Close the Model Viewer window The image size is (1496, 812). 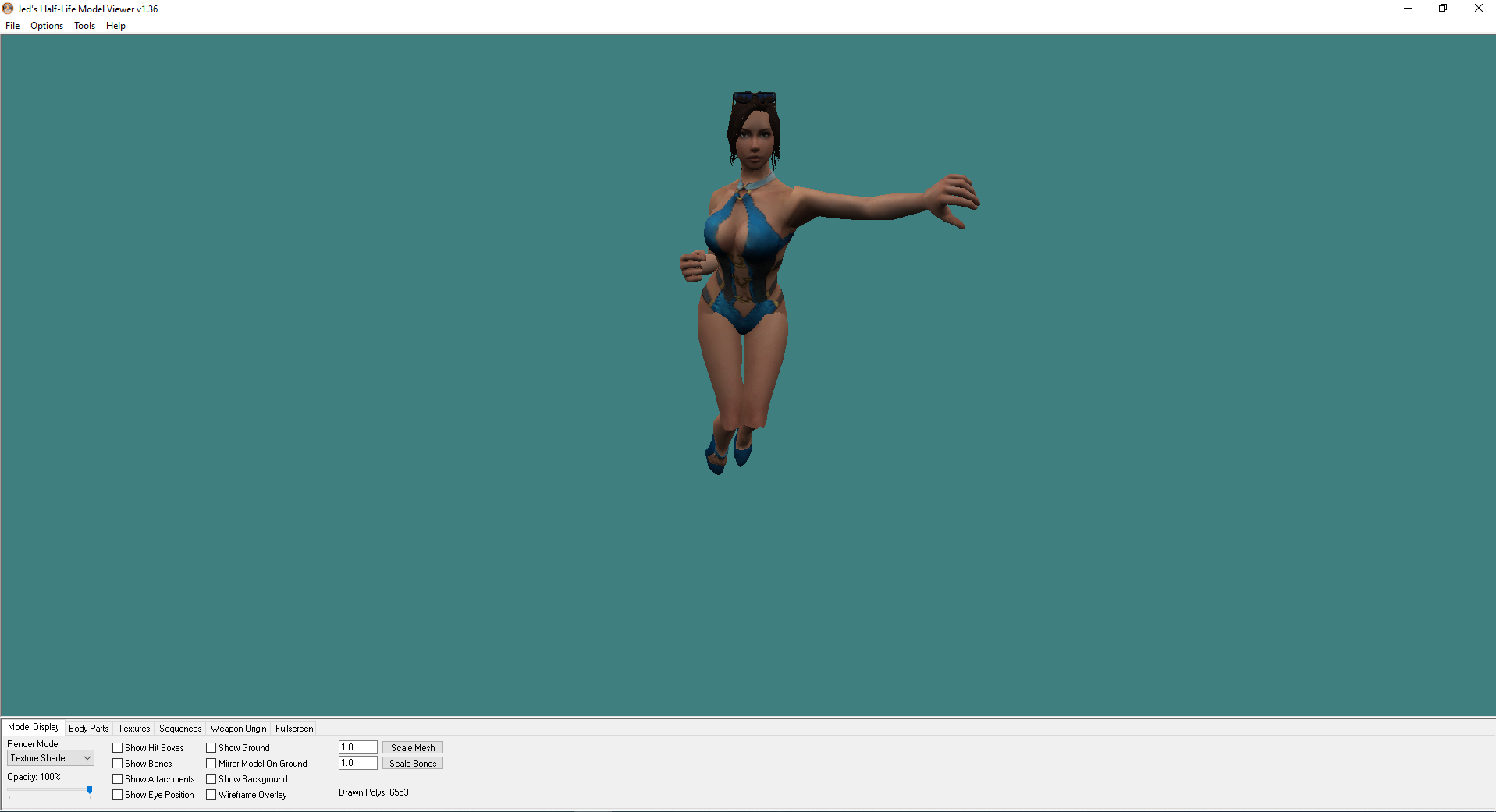click(x=1478, y=9)
